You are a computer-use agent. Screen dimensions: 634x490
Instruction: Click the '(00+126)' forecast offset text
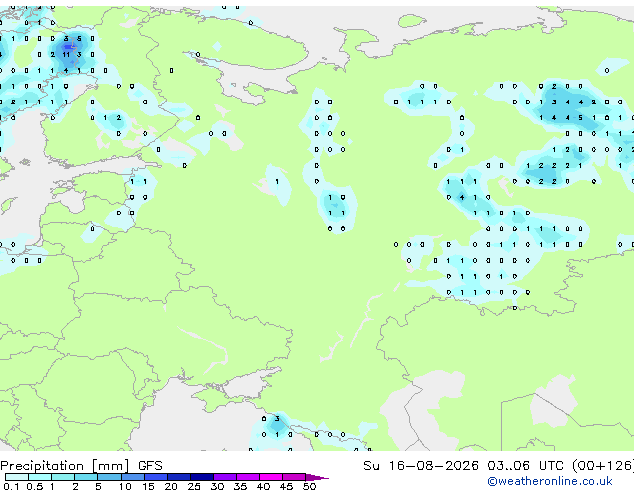point(603,465)
